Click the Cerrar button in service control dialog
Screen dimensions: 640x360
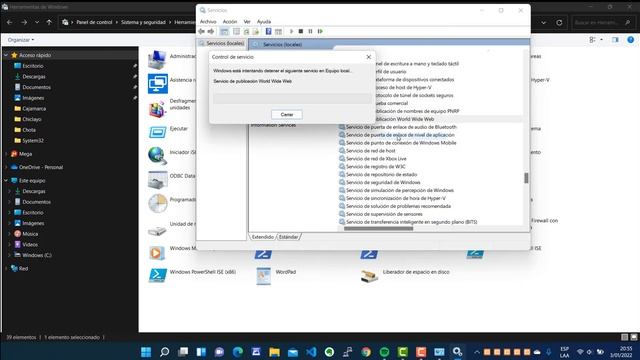(x=287, y=115)
